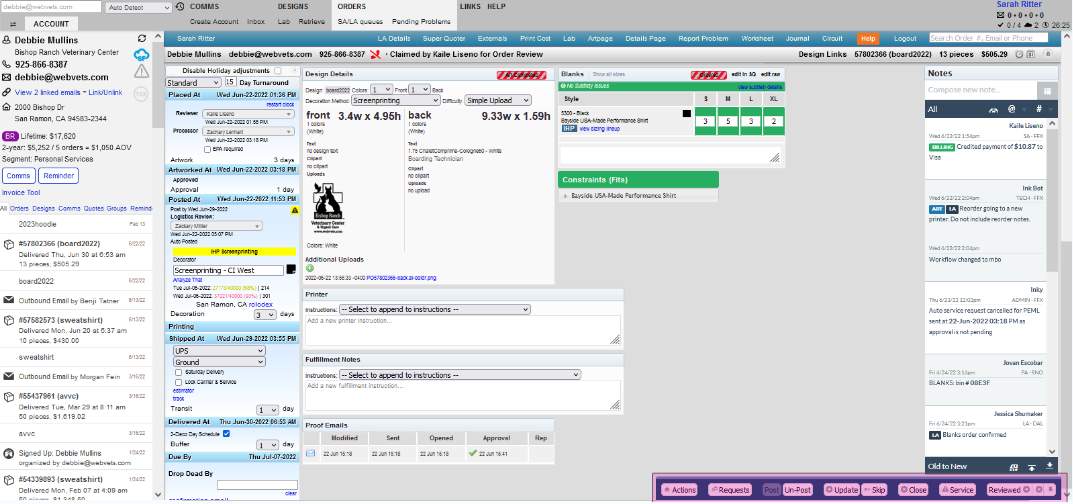The height and width of the screenshot is (504, 1073).
Task: Click the yellow warning icon under Posted At
Action: [294, 211]
